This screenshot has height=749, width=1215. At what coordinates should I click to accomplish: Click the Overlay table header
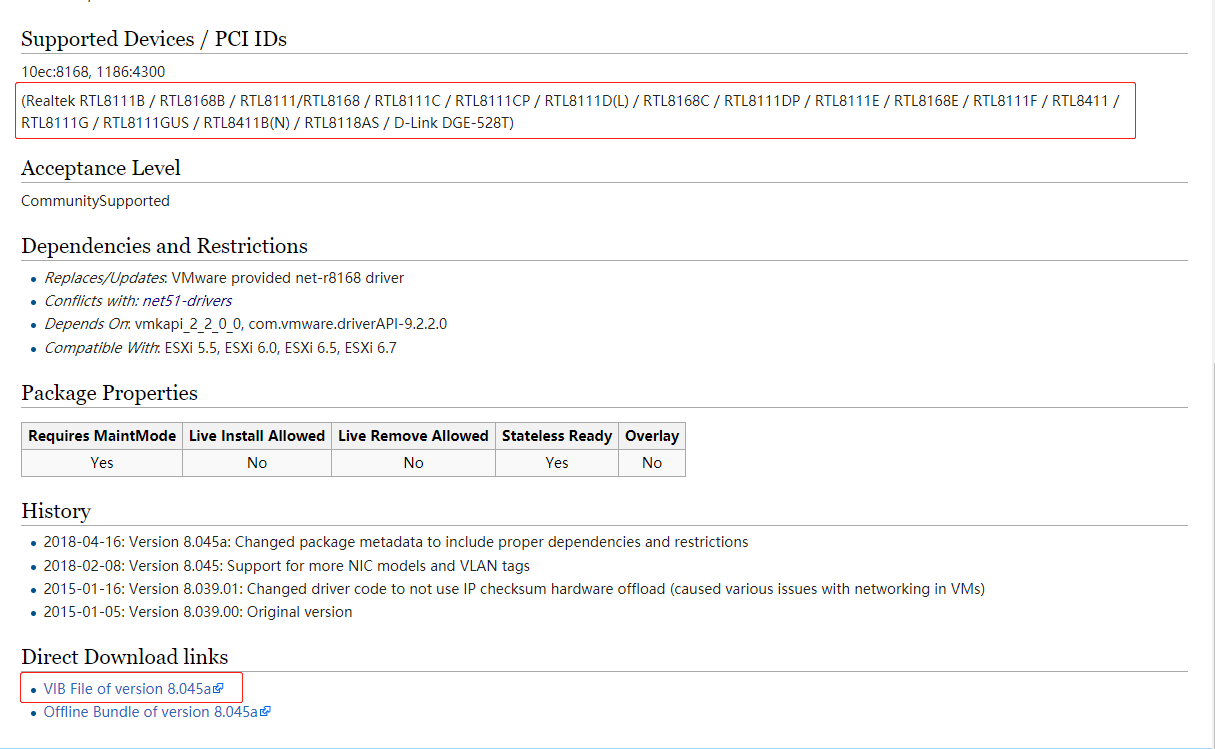tap(652, 436)
